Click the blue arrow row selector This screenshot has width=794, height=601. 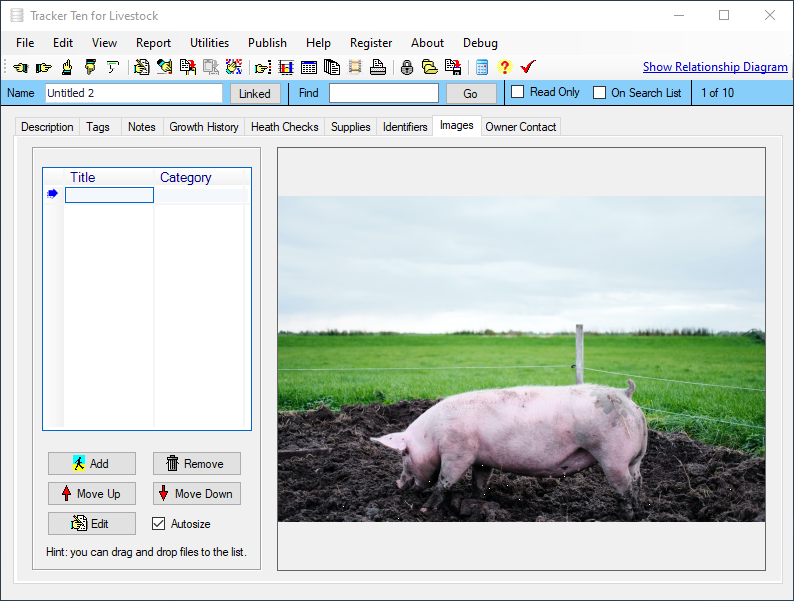53,194
